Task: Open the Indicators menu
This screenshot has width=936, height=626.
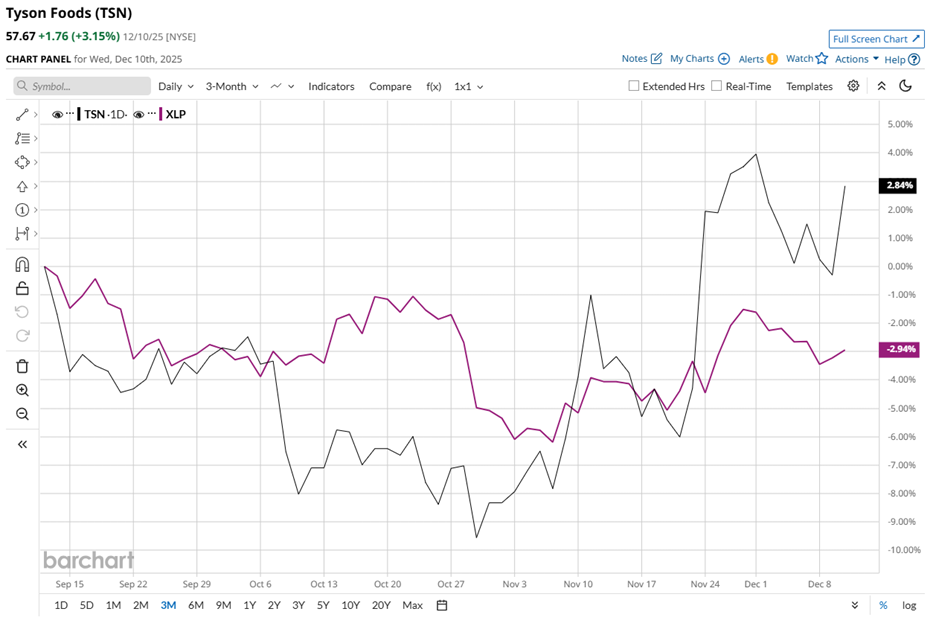Action: 331,87
